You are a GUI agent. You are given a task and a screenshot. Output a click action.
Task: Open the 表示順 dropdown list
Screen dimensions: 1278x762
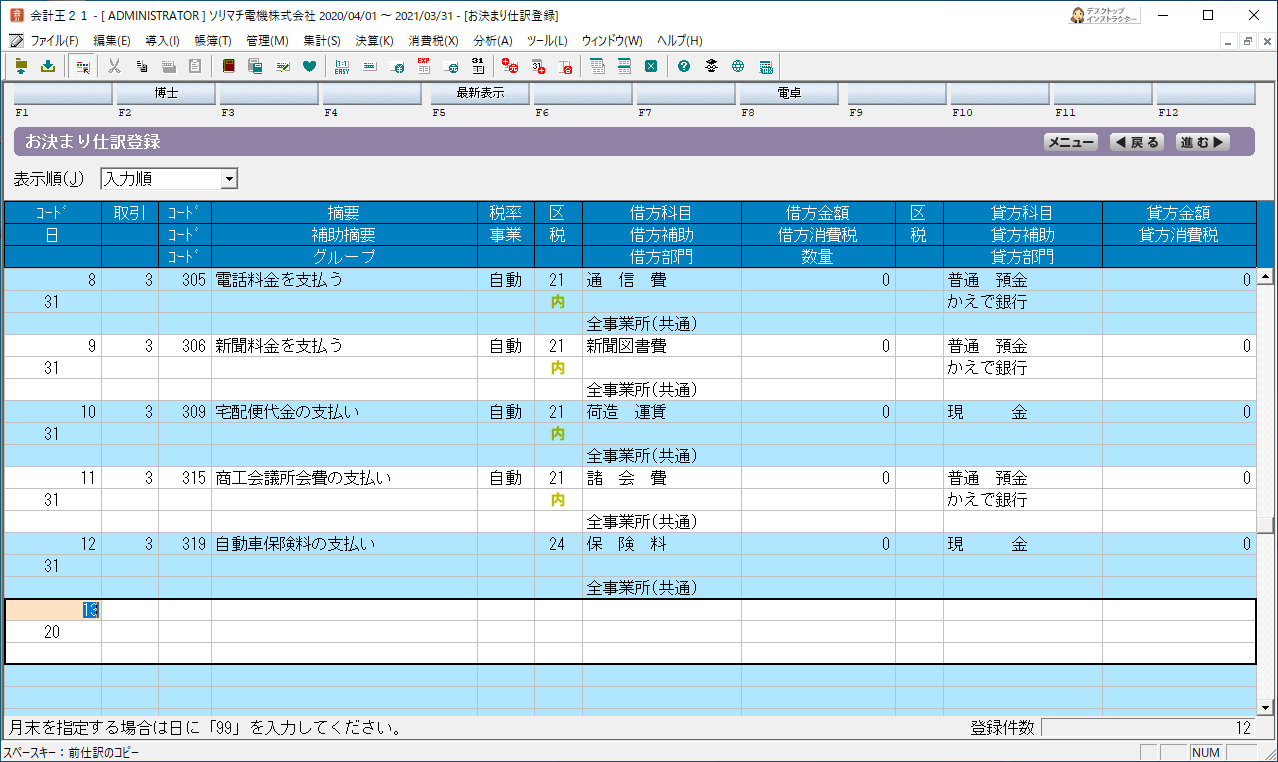(x=229, y=179)
